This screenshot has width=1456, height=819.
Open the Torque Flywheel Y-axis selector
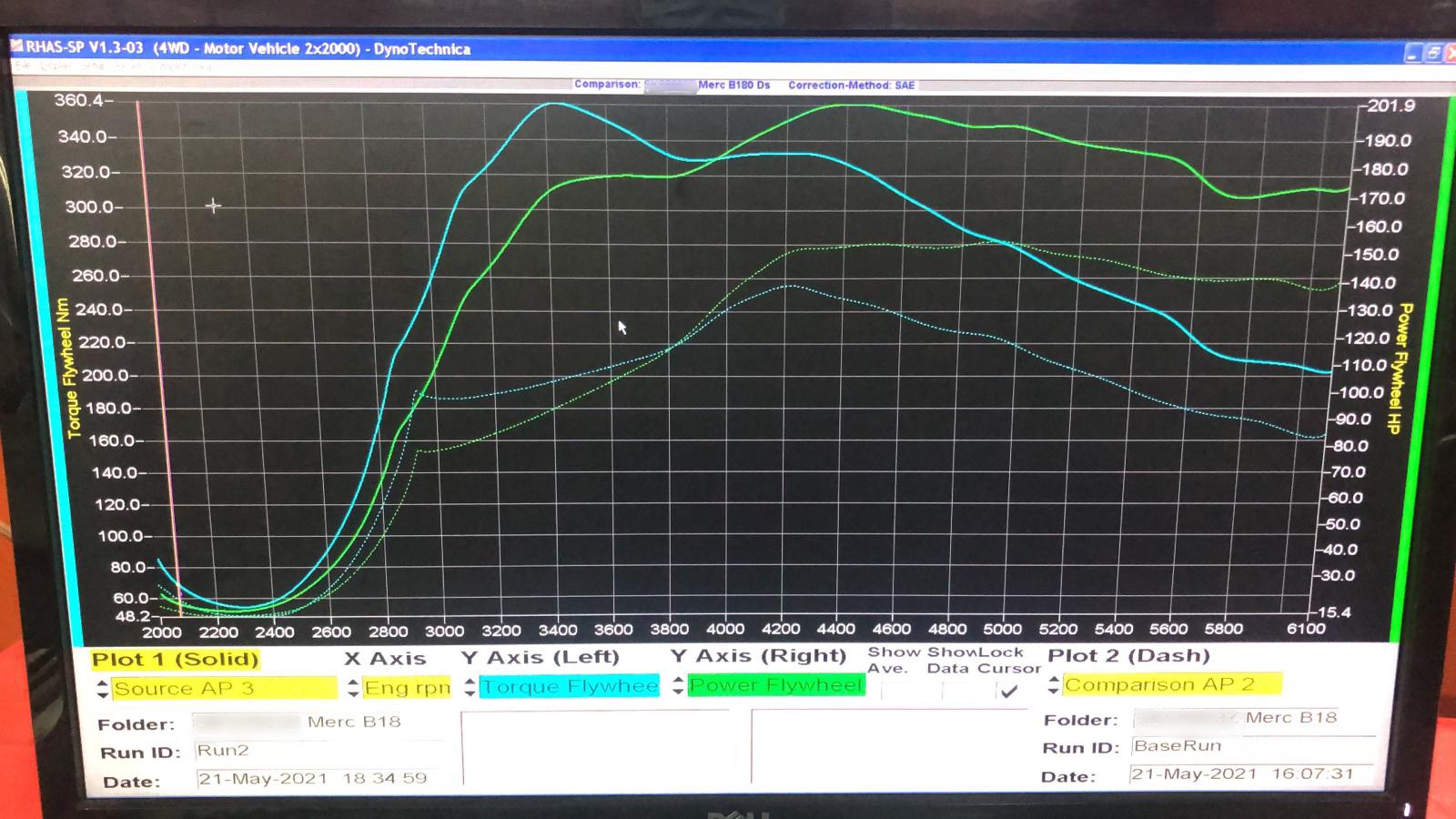click(570, 687)
